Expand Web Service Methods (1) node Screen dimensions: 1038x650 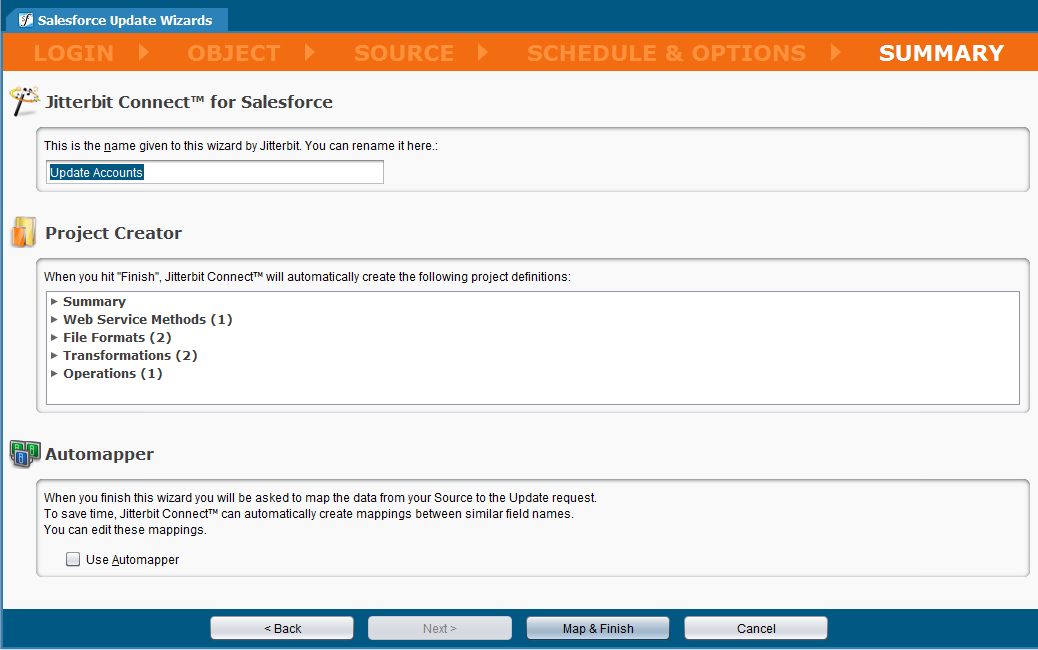tap(54, 320)
